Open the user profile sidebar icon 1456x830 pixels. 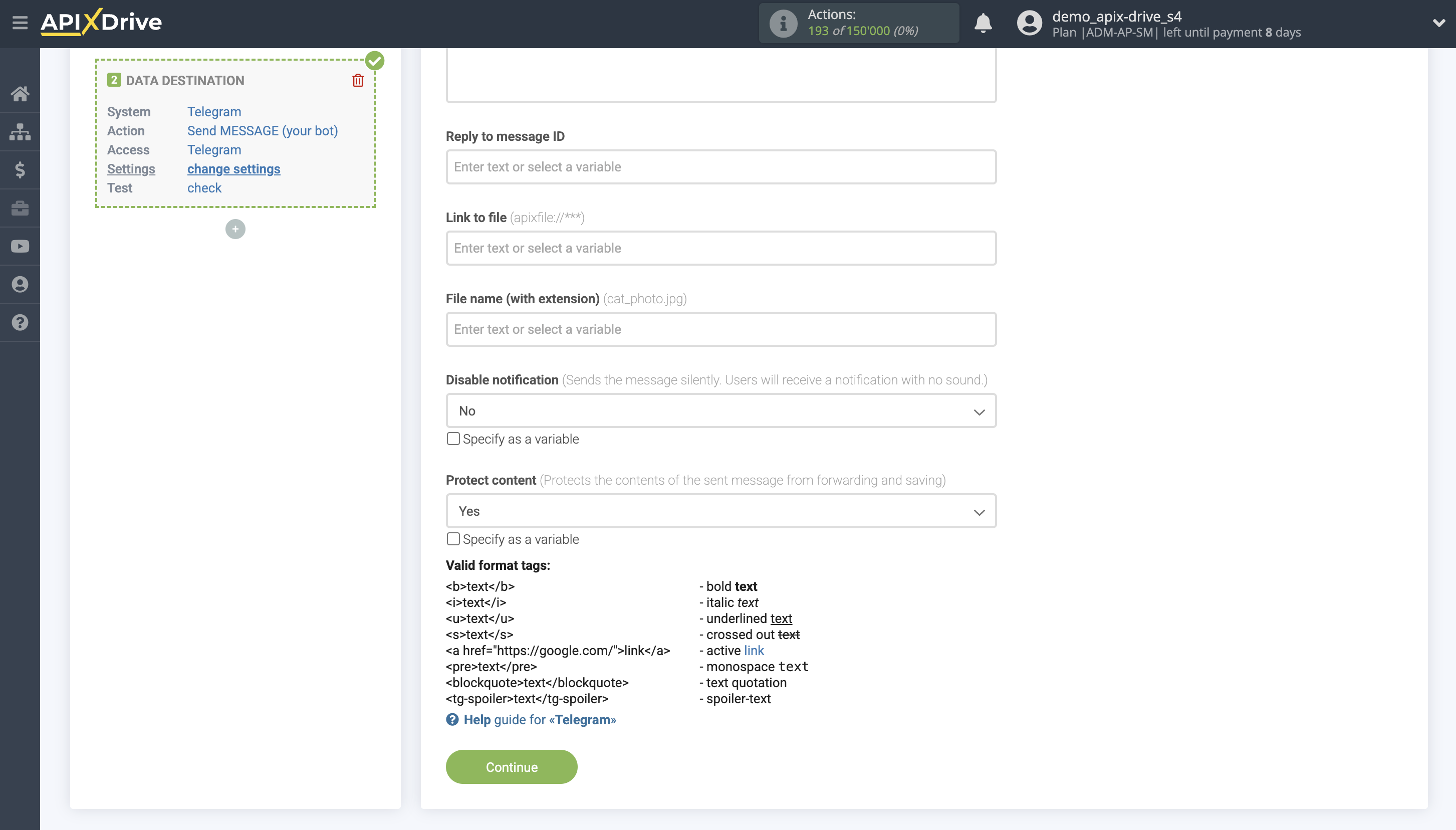click(21, 284)
